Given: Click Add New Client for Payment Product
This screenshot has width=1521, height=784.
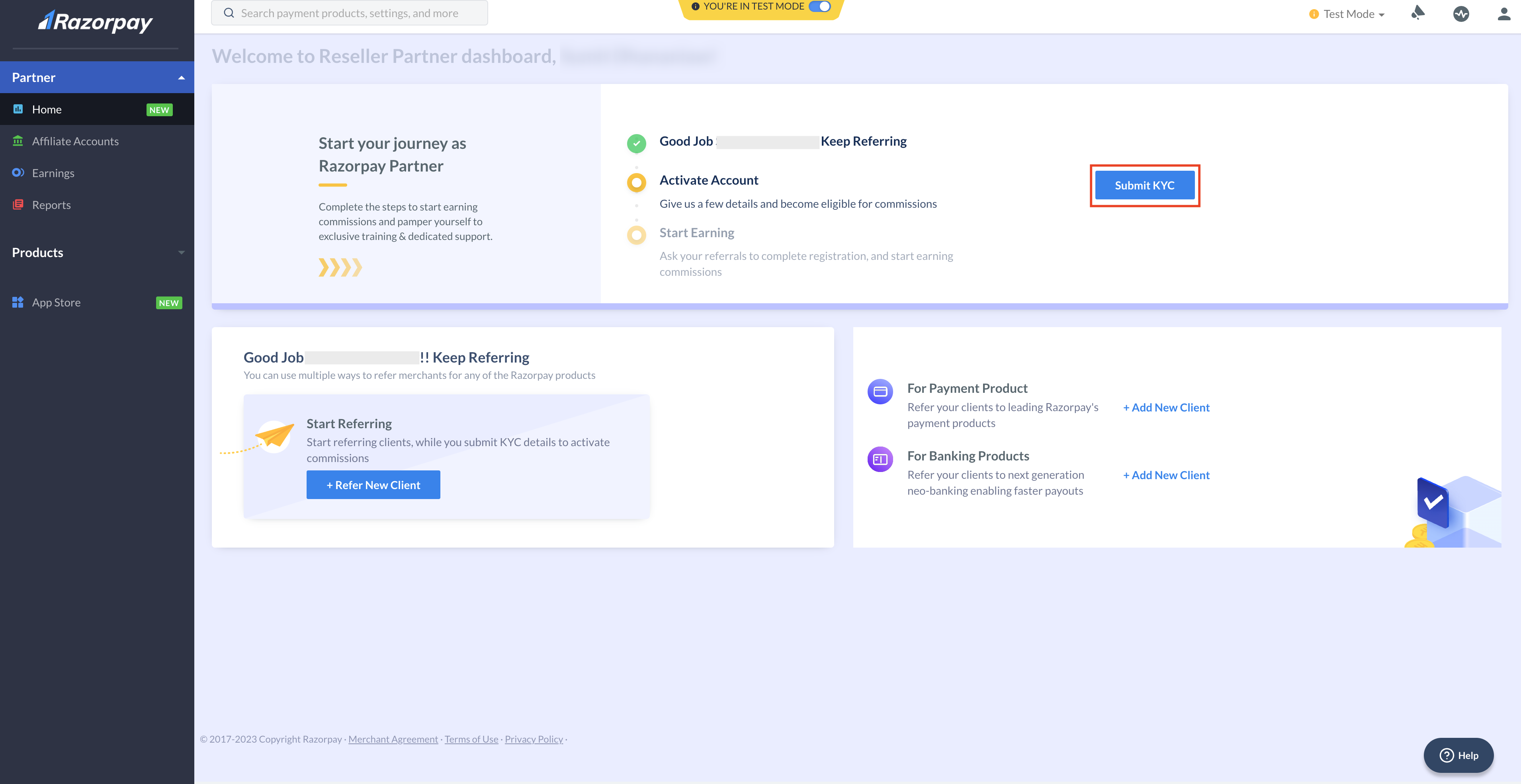Looking at the screenshot, I should pos(1166,408).
